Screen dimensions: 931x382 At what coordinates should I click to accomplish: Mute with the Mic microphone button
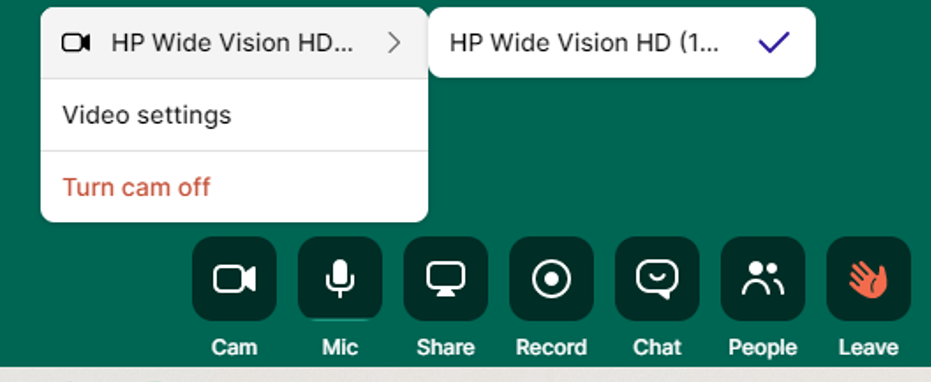point(340,279)
